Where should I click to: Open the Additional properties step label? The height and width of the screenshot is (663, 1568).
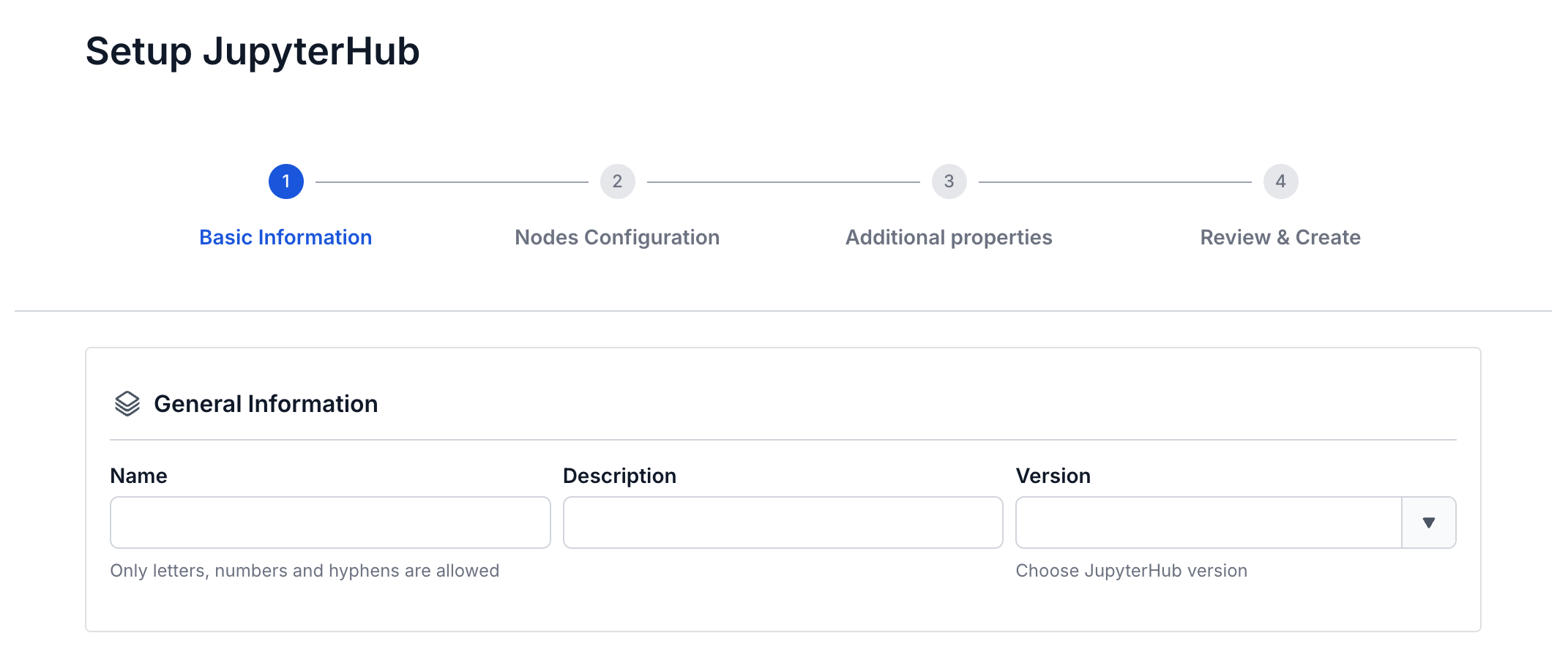pos(949,237)
